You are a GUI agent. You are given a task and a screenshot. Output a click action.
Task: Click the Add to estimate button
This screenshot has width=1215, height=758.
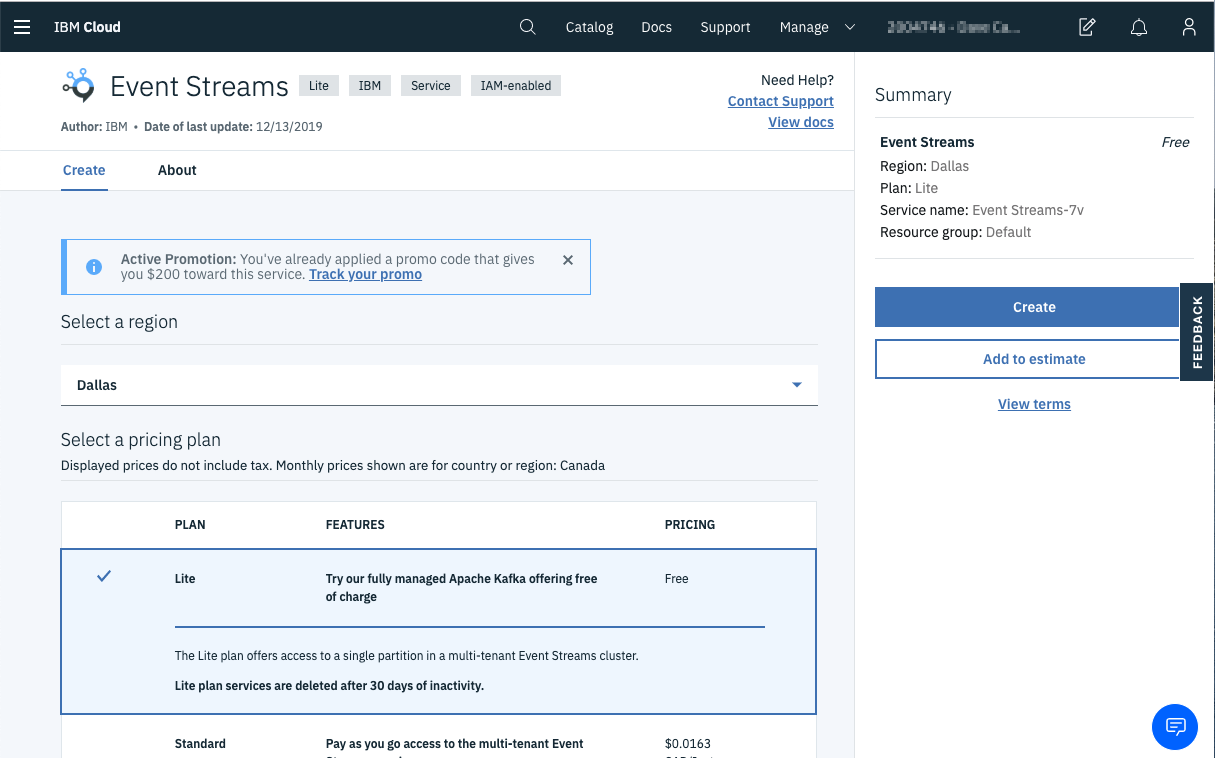(1034, 359)
